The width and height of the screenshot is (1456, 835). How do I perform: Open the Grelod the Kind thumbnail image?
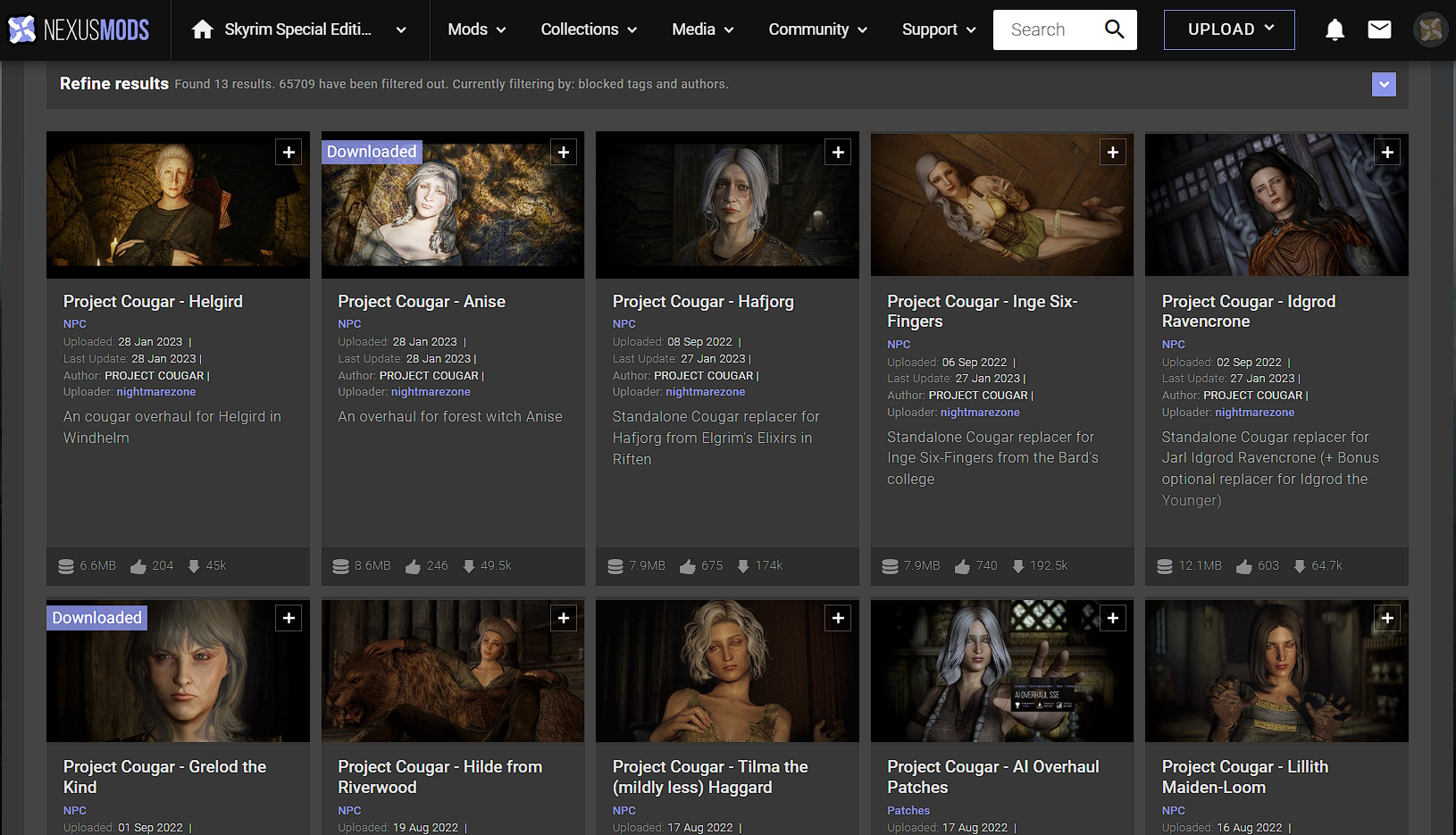coord(178,671)
